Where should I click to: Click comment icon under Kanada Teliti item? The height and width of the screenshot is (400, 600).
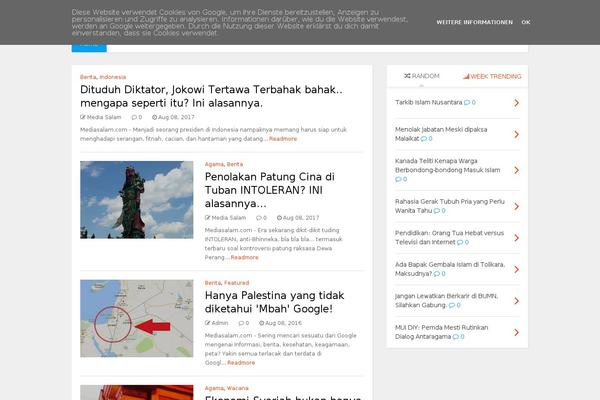click(398, 179)
